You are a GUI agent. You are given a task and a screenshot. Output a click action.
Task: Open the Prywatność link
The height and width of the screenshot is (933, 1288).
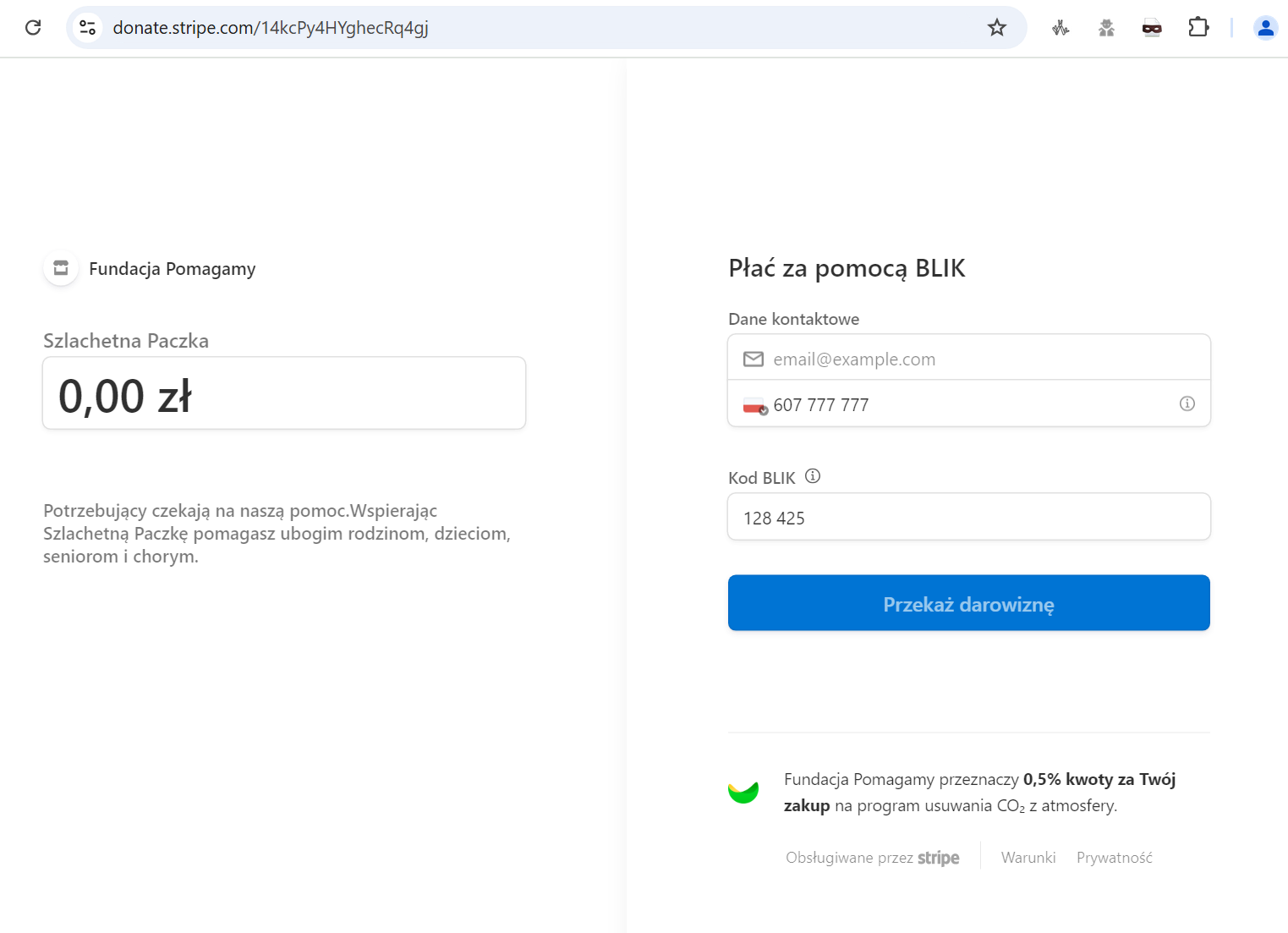[1114, 857]
